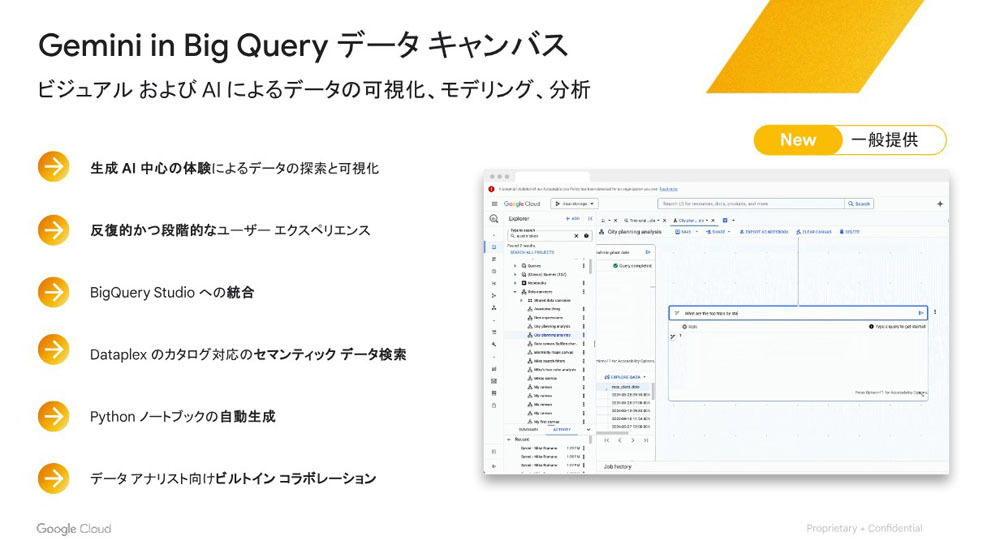Open the prompt node's more options menu
This screenshot has width=1000, height=545.
935,312
